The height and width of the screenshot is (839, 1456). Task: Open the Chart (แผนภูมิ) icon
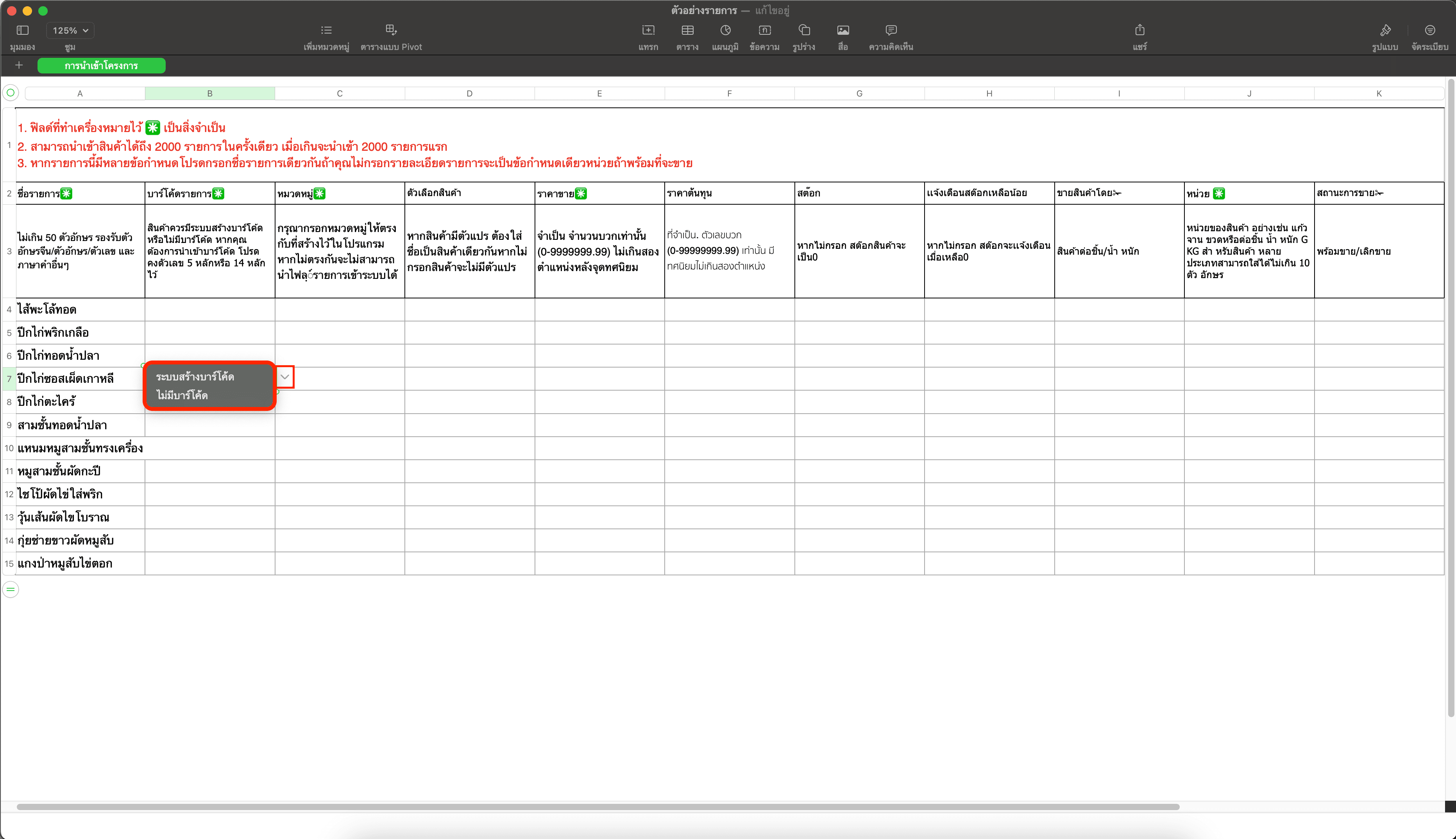tap(725, 30)
